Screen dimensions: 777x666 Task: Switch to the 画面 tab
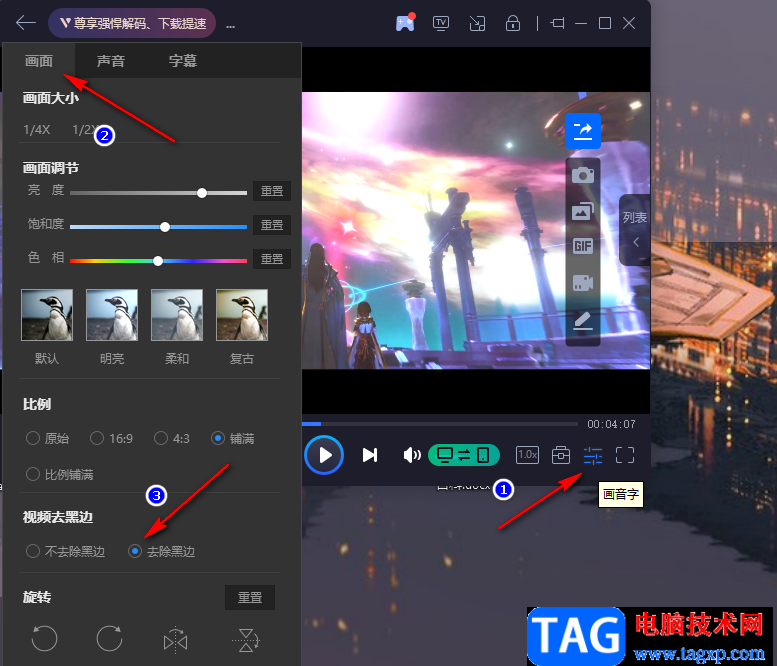[39, 61]
